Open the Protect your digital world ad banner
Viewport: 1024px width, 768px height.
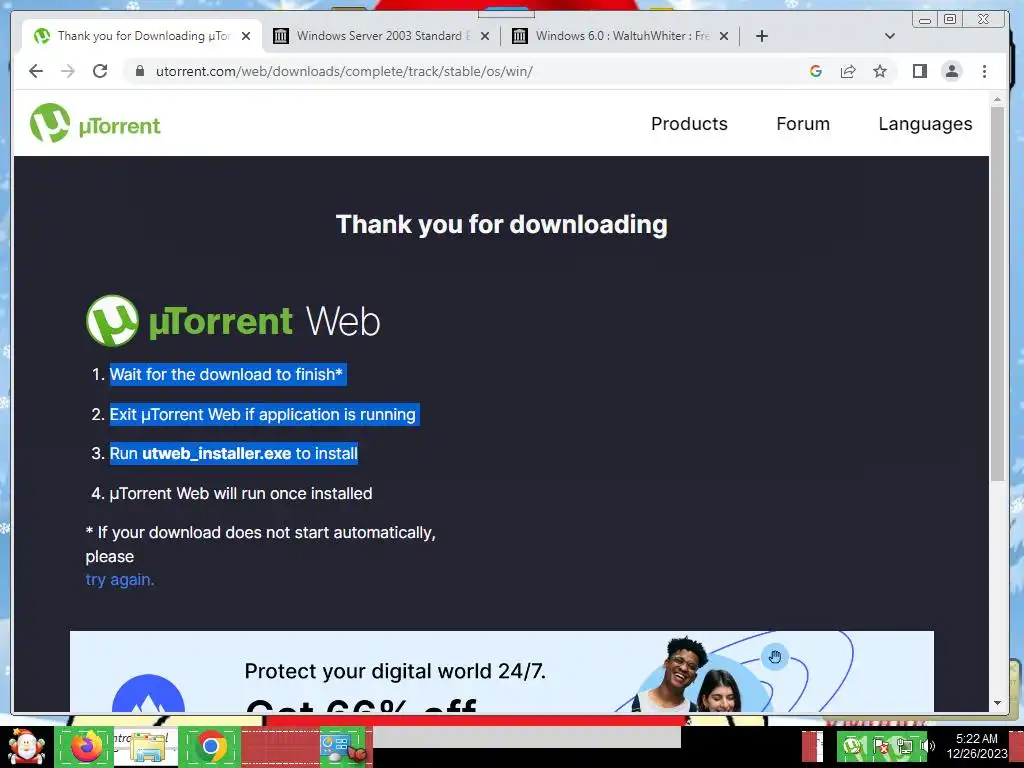[x=502, y=671]
